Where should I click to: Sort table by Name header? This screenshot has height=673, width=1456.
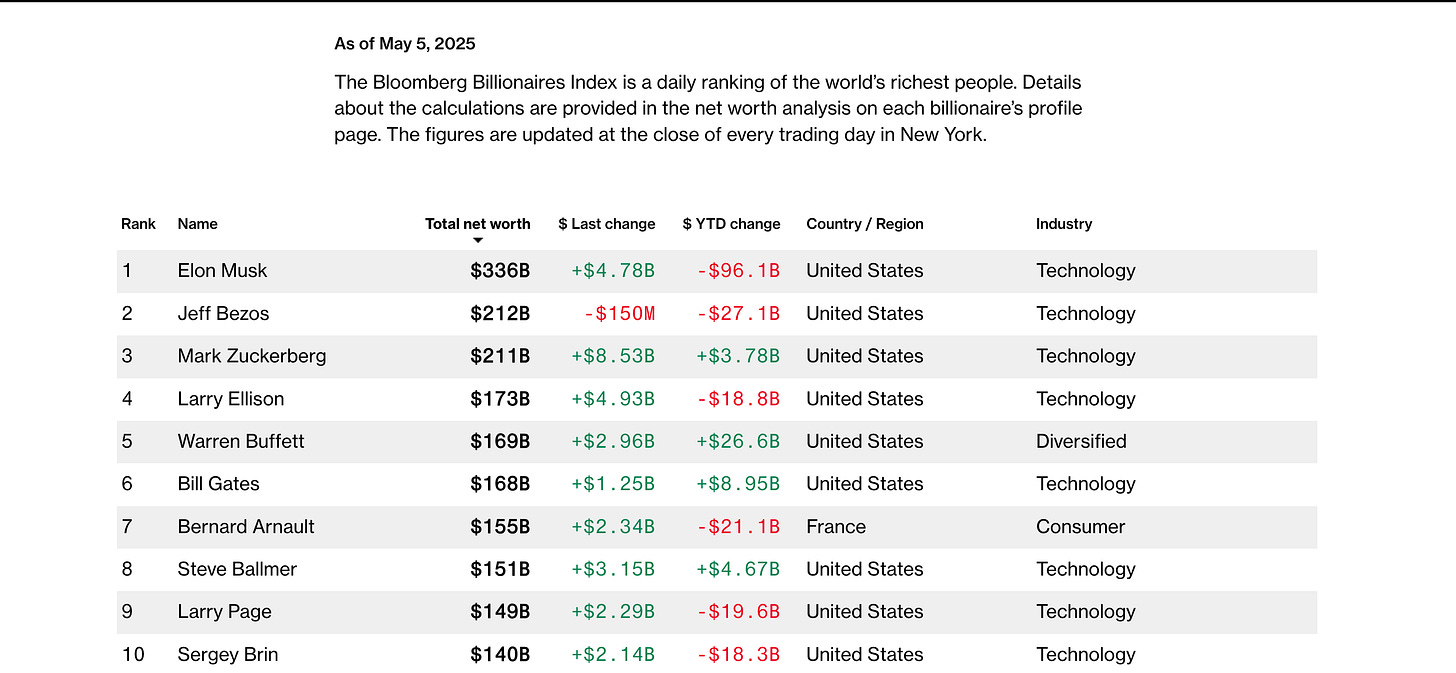(197, 224)
